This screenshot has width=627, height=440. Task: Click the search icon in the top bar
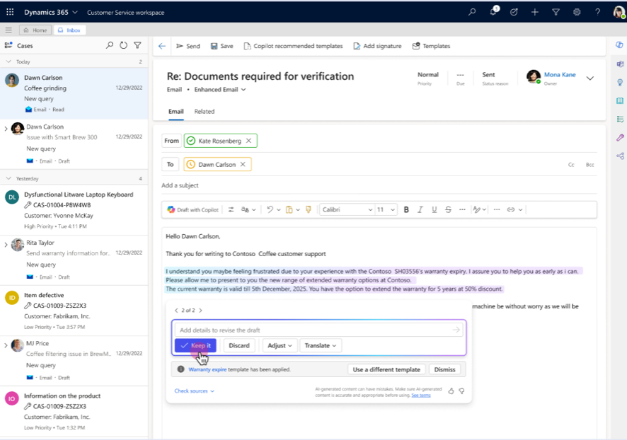[x=472, y=12]
